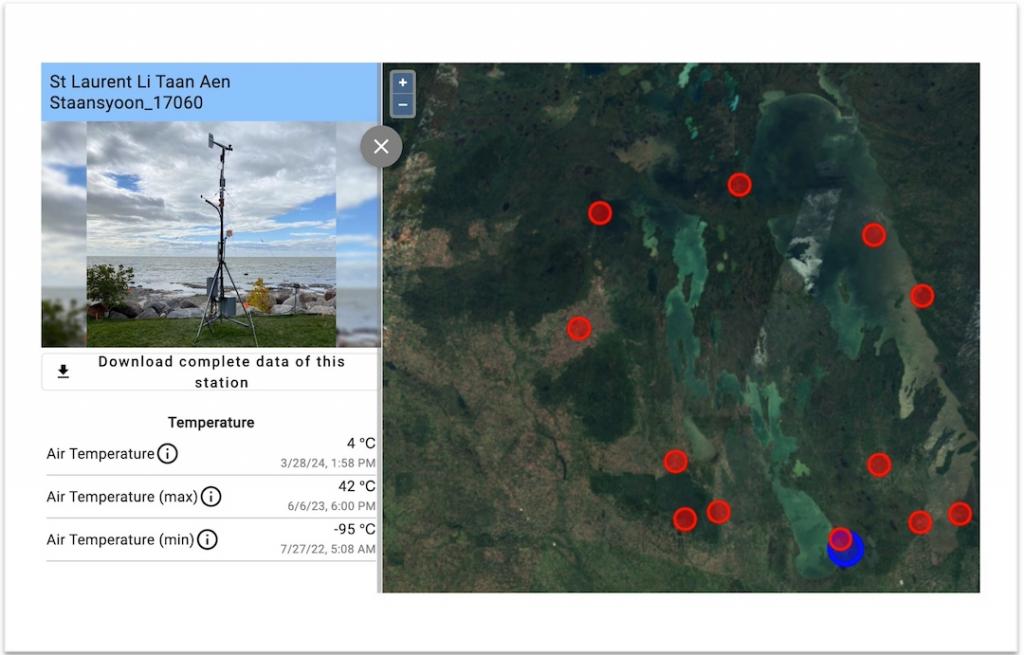Show info for Air Temperature (min)
This screenshot has height=655, width=1024.
pos(206,540)
